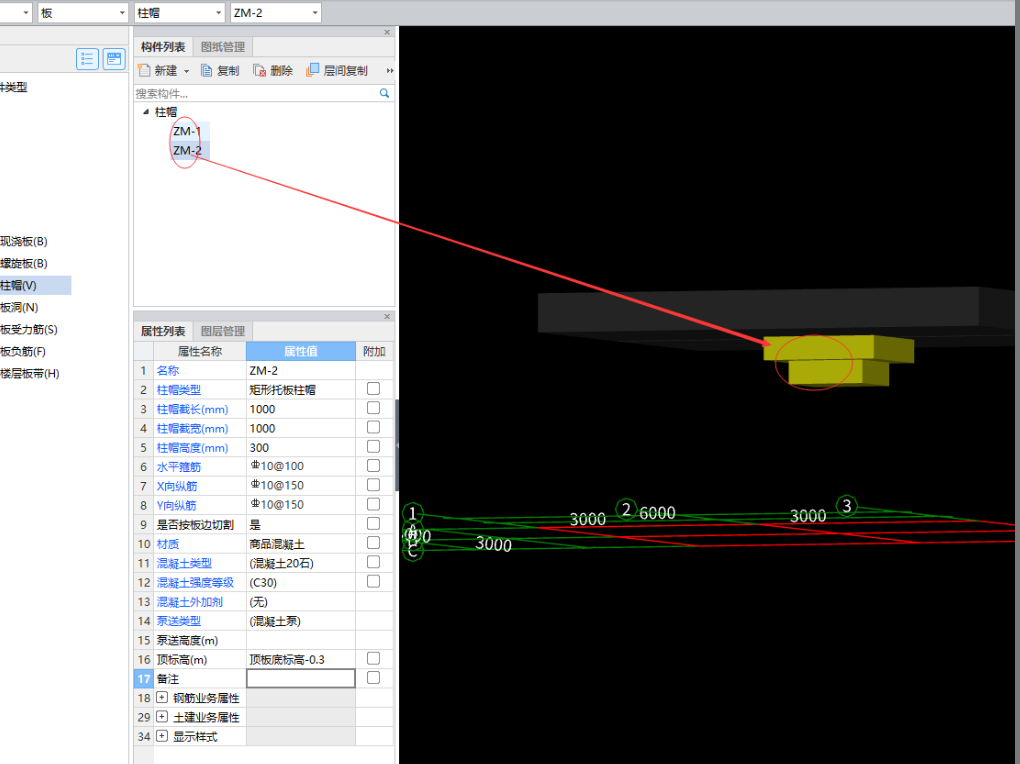Tick the 柱帽截宽 附加 checkbox
This screenshot has width=1020, height=764.
pos(373,427)
